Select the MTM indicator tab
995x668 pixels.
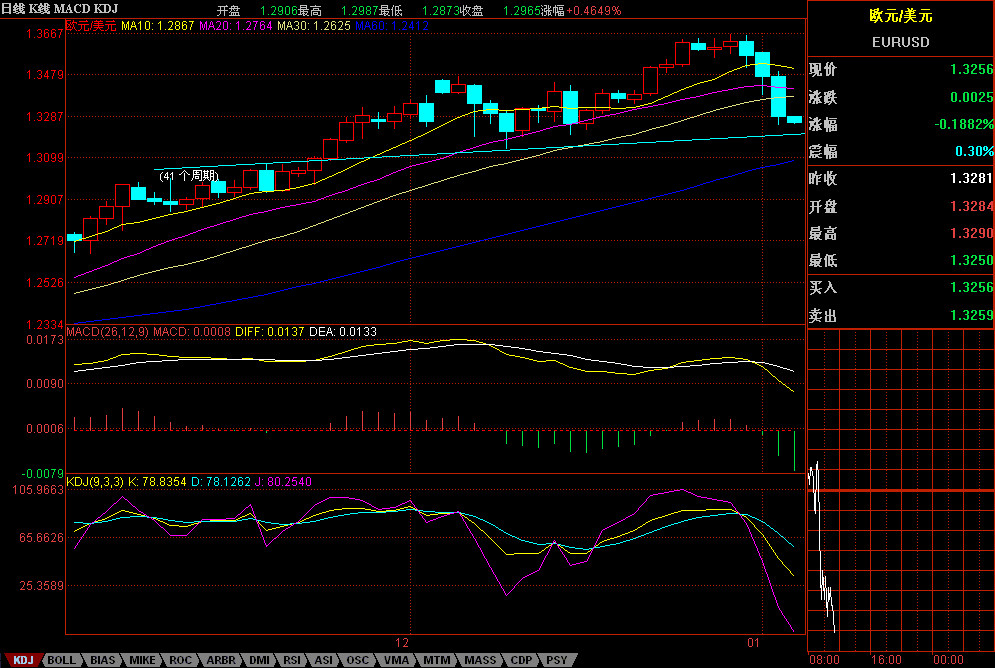click(x=436, y=660)
